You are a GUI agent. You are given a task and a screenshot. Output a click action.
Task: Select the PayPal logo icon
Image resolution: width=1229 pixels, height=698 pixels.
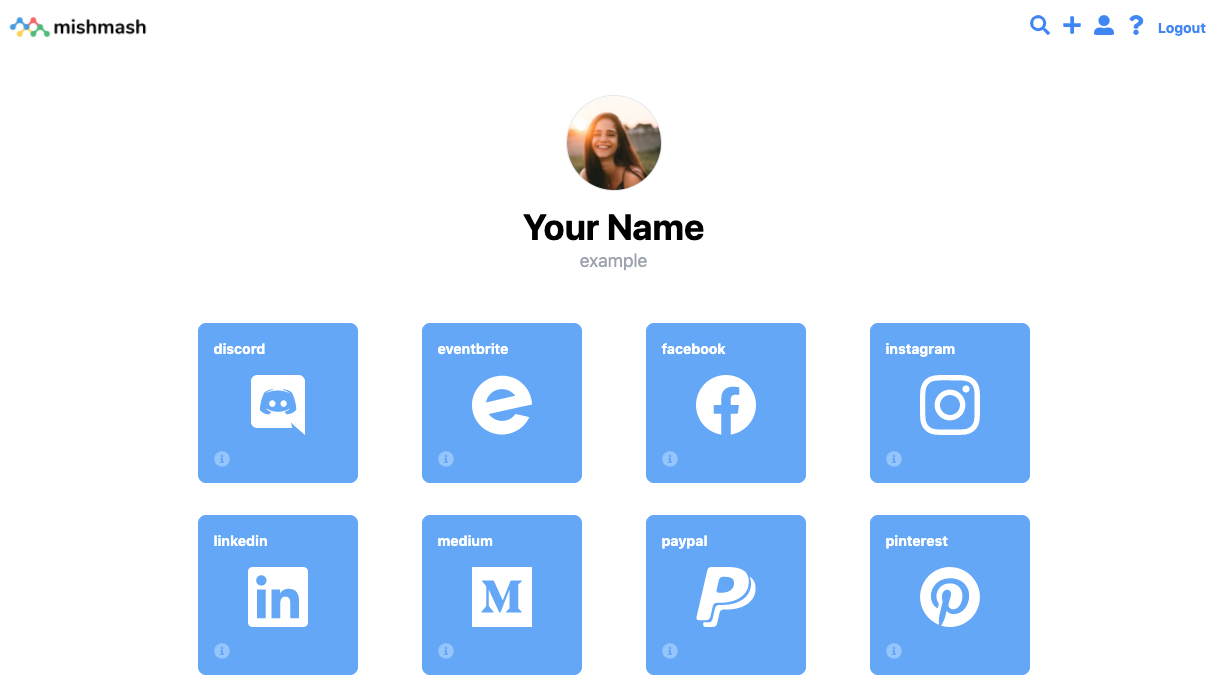click(x=726, y=597)
